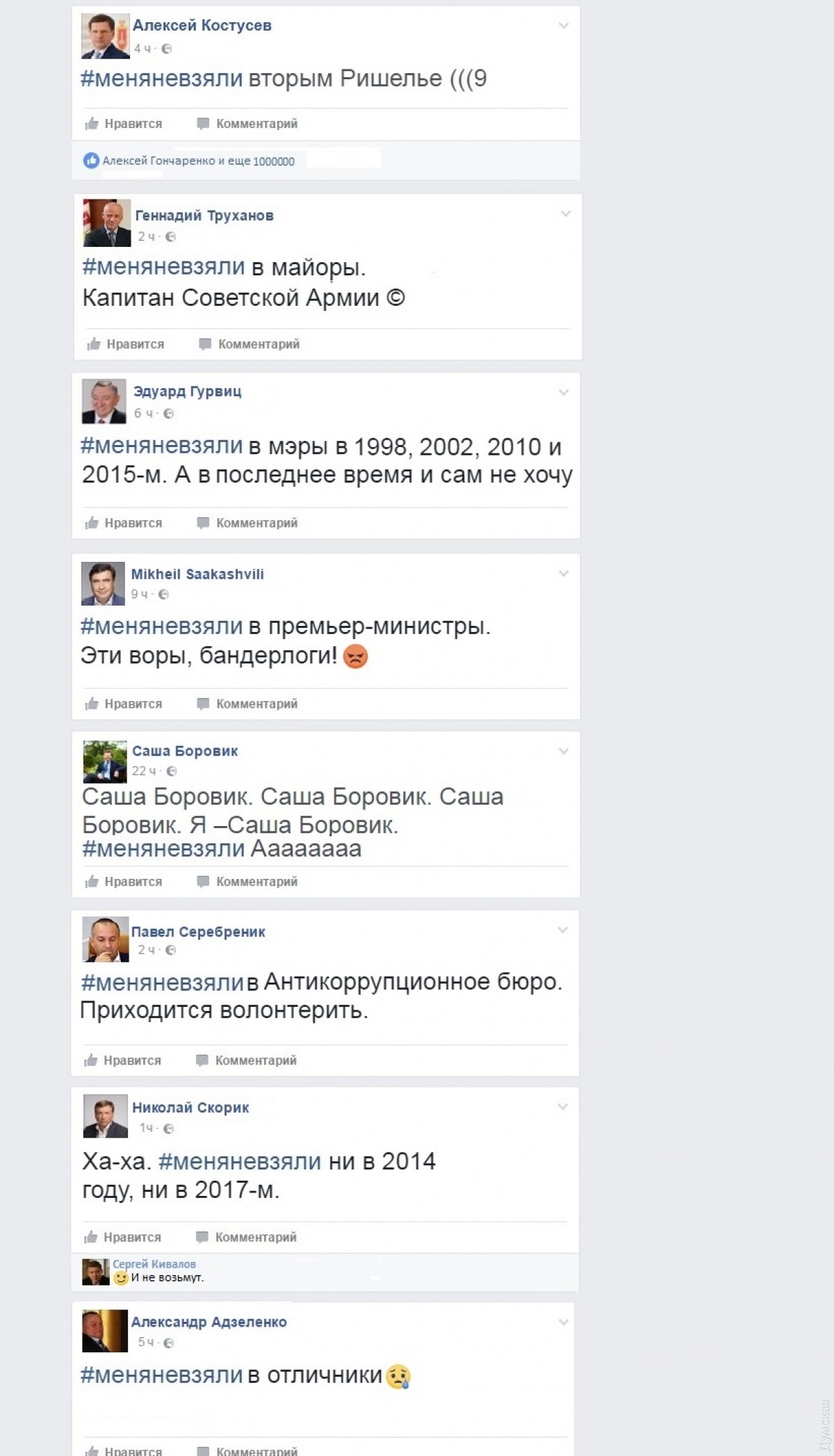
Task: Click the 4 ч timestamp on Костусев's post
Action: (142, 49)
